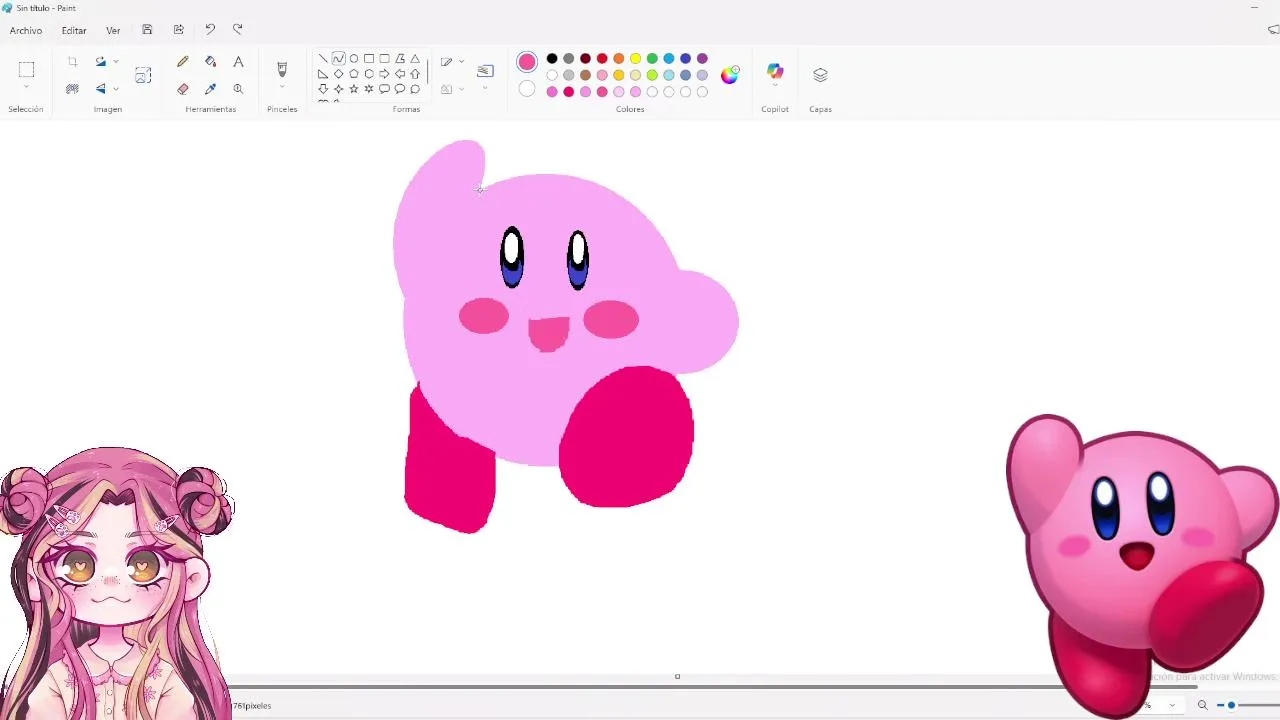Viewport: 1280px width, 720px height.
Task: Choose the Right arrow shape
Action: pyautogui.click(x=384, y=74)
